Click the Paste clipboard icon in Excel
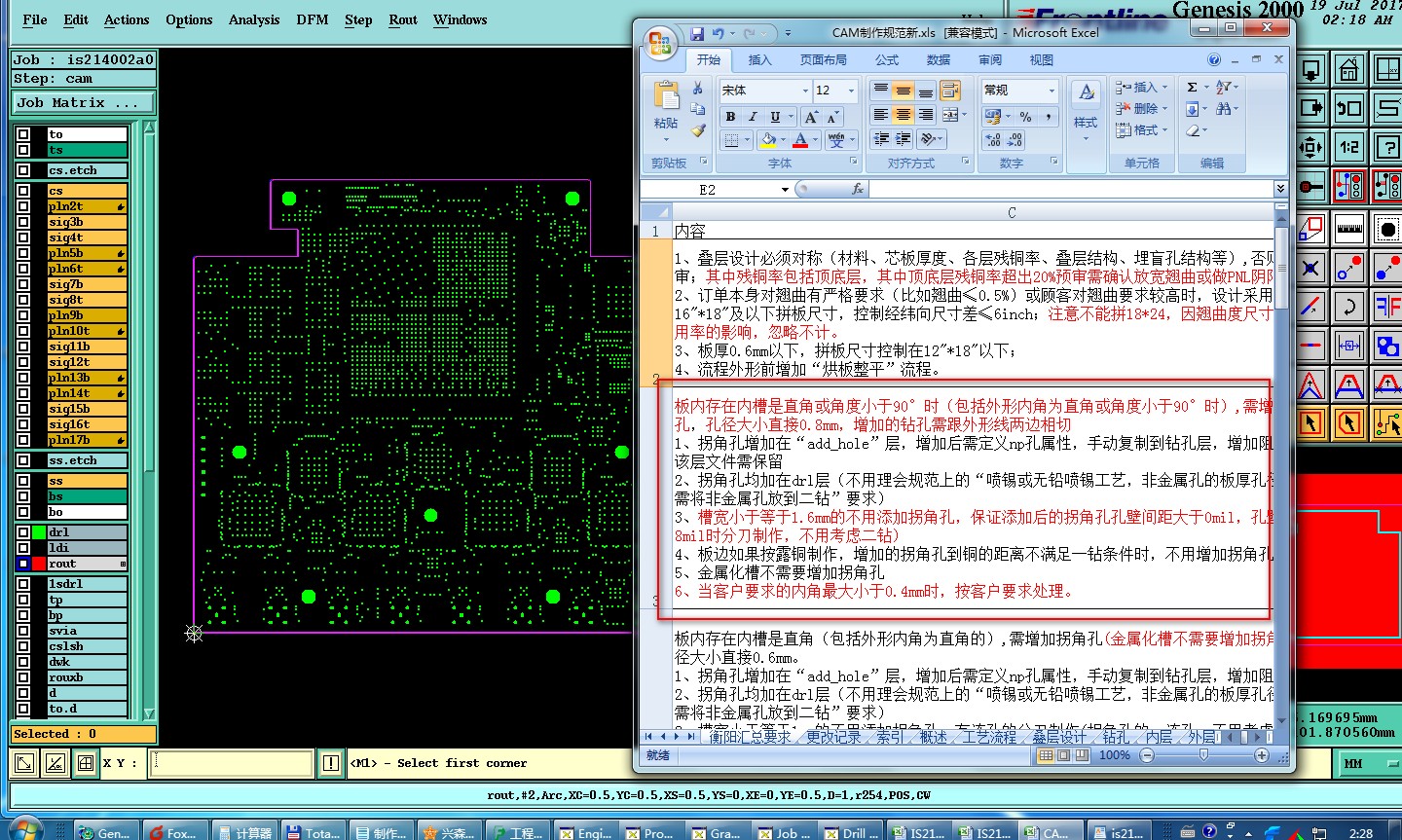 (x=666, y=97)
